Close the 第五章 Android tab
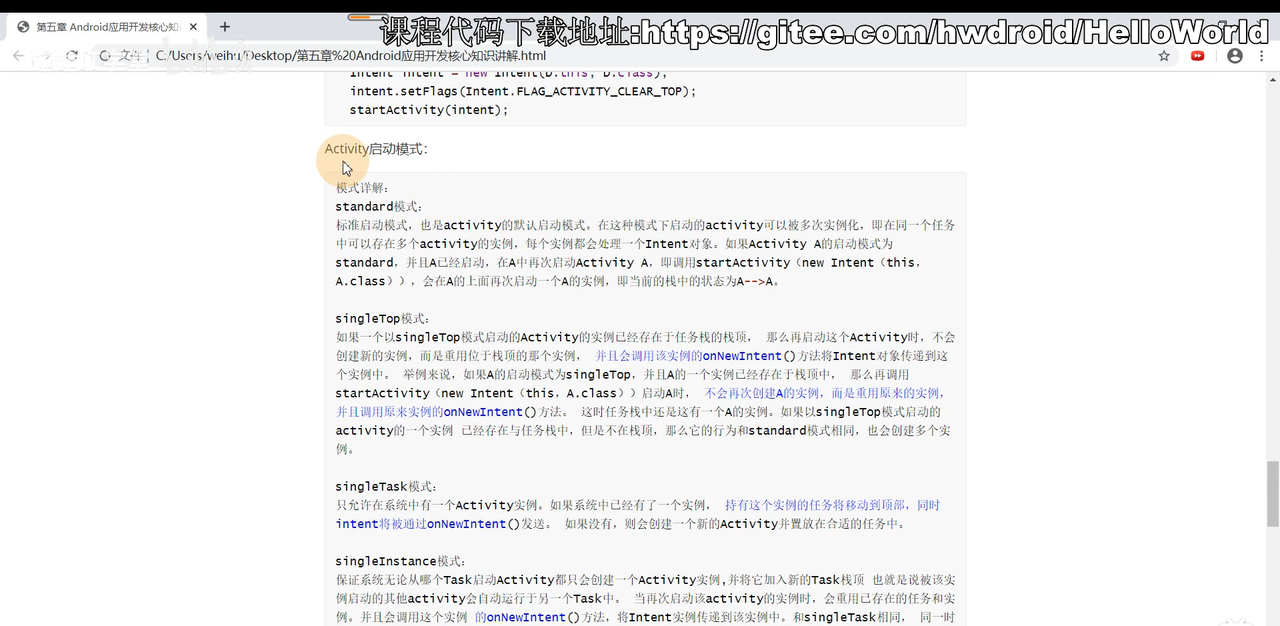 pyautogui.click(x=193, y=27)
